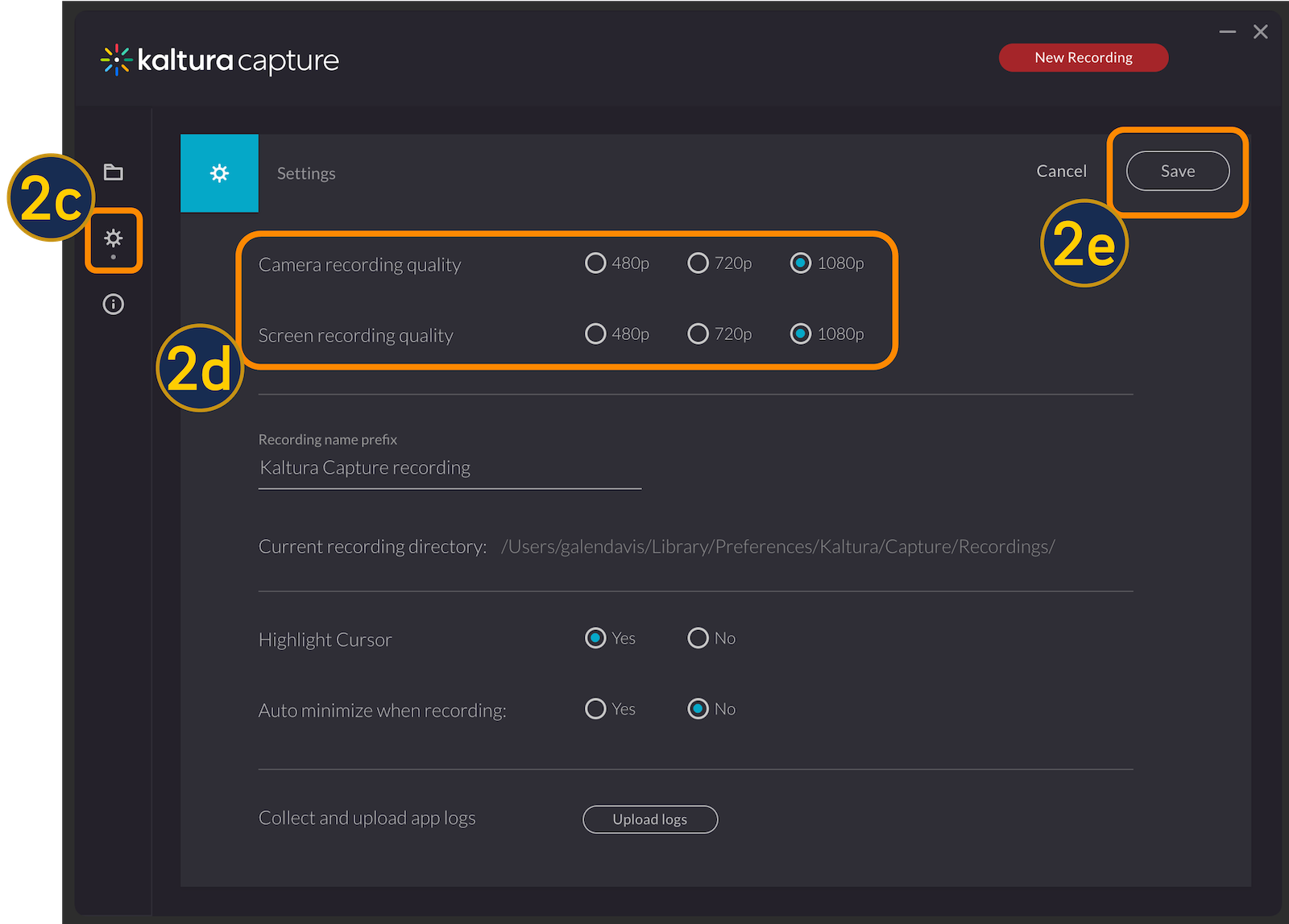This screenshot has height=924, width=1289.
Task: Set screen recording quality to 720p
Action: pyautogui.click(x=698, y=334)
